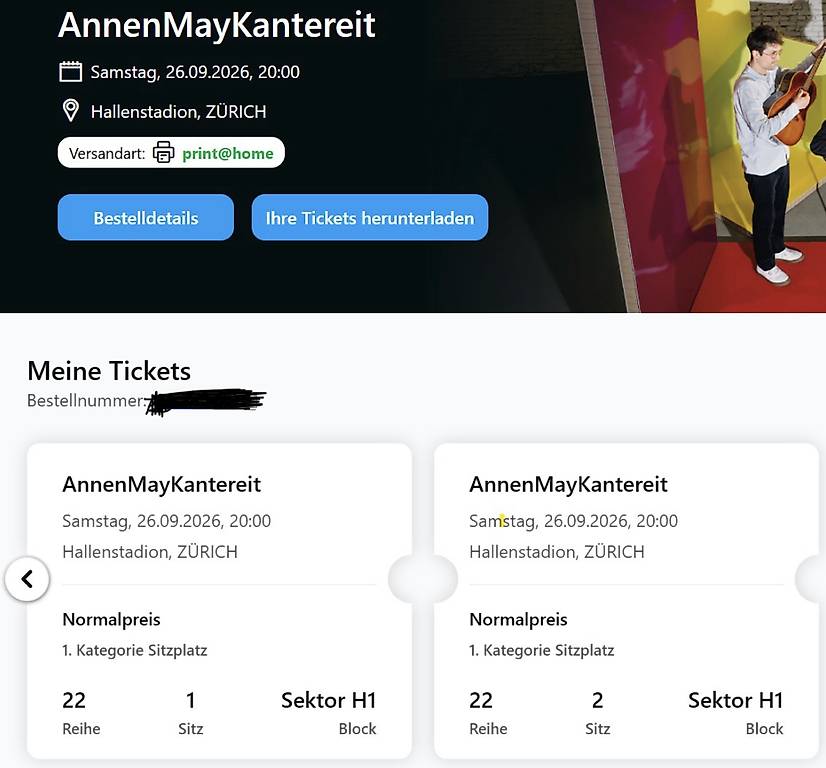826x768 pixels.
Task: Download tickets via Ihre Tickets herunterladen
Action: (x=370, y=218)
